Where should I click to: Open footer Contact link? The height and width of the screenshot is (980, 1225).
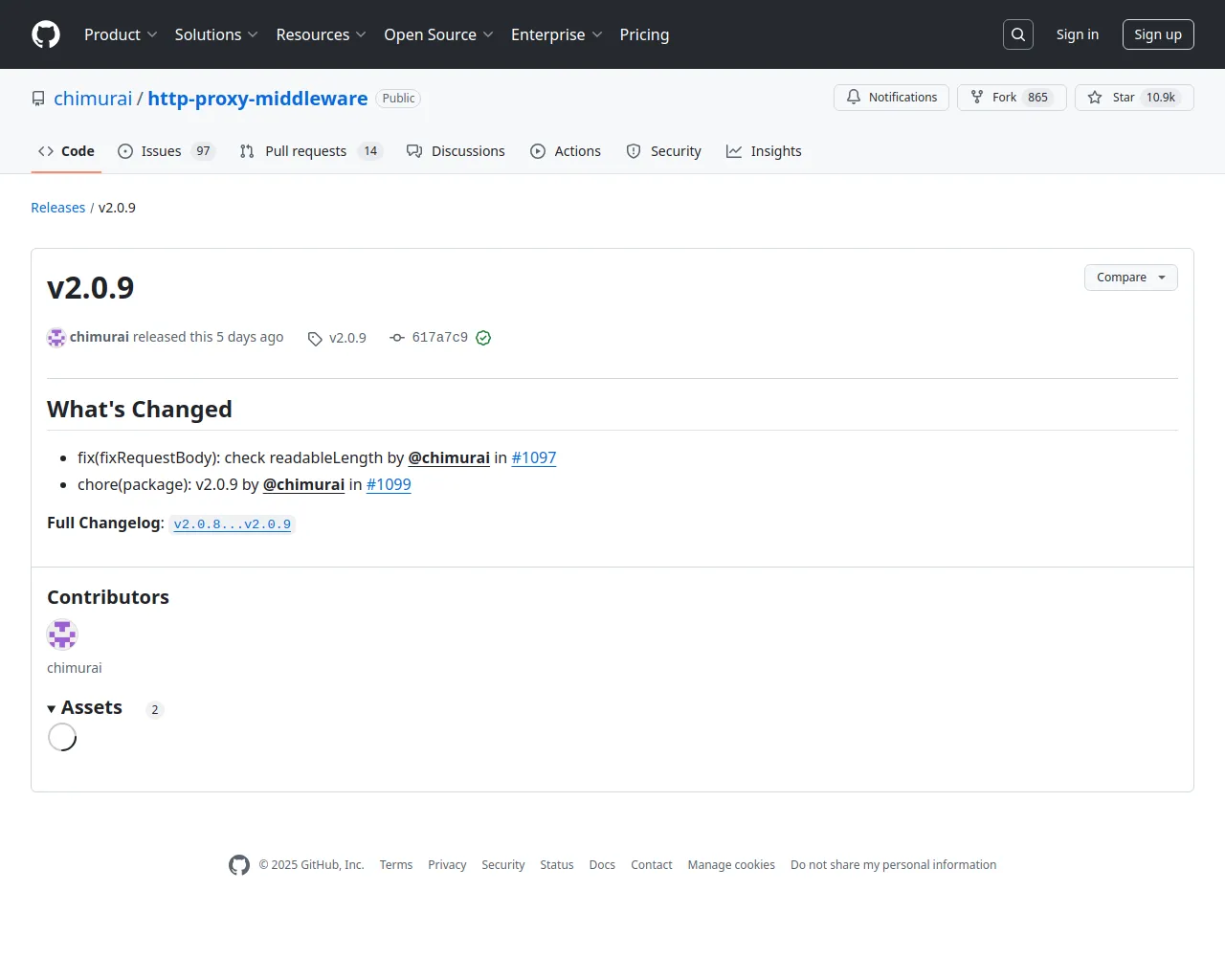pos(652,865)
